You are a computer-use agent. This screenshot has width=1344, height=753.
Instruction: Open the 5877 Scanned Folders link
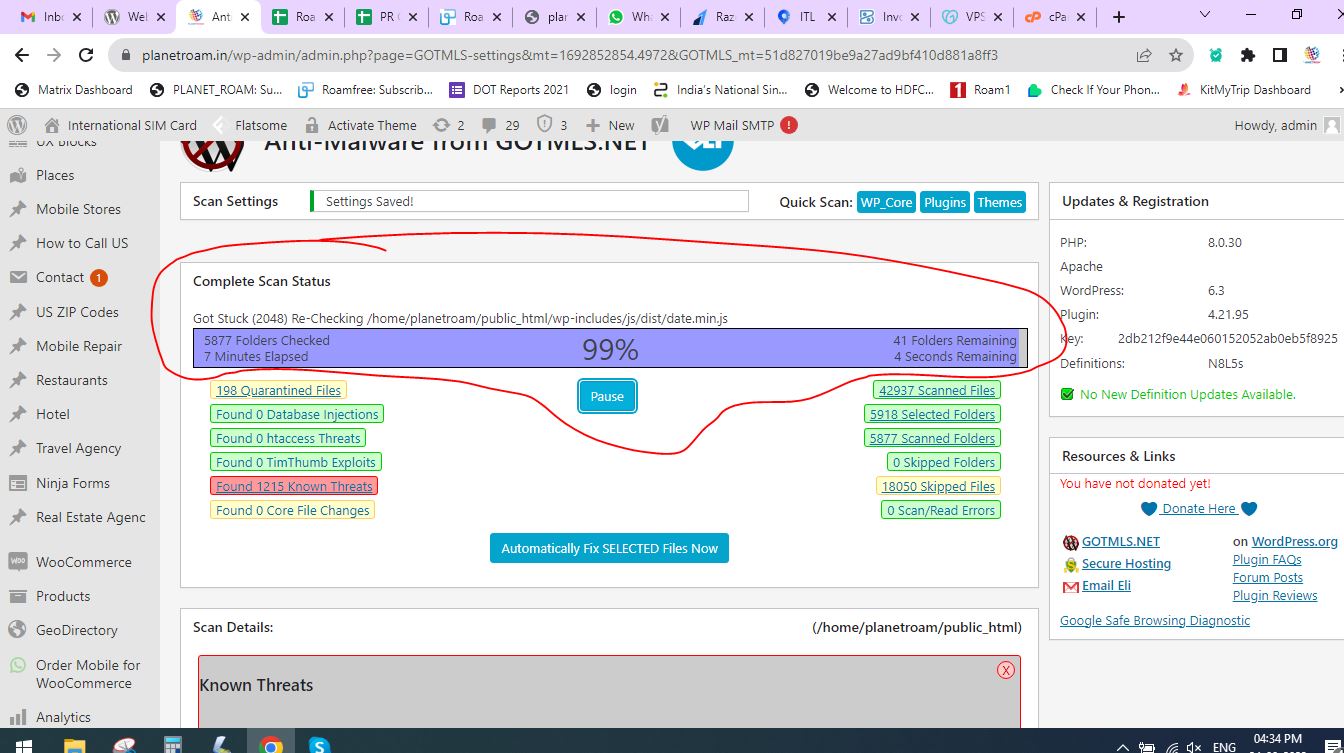point(933,438)
